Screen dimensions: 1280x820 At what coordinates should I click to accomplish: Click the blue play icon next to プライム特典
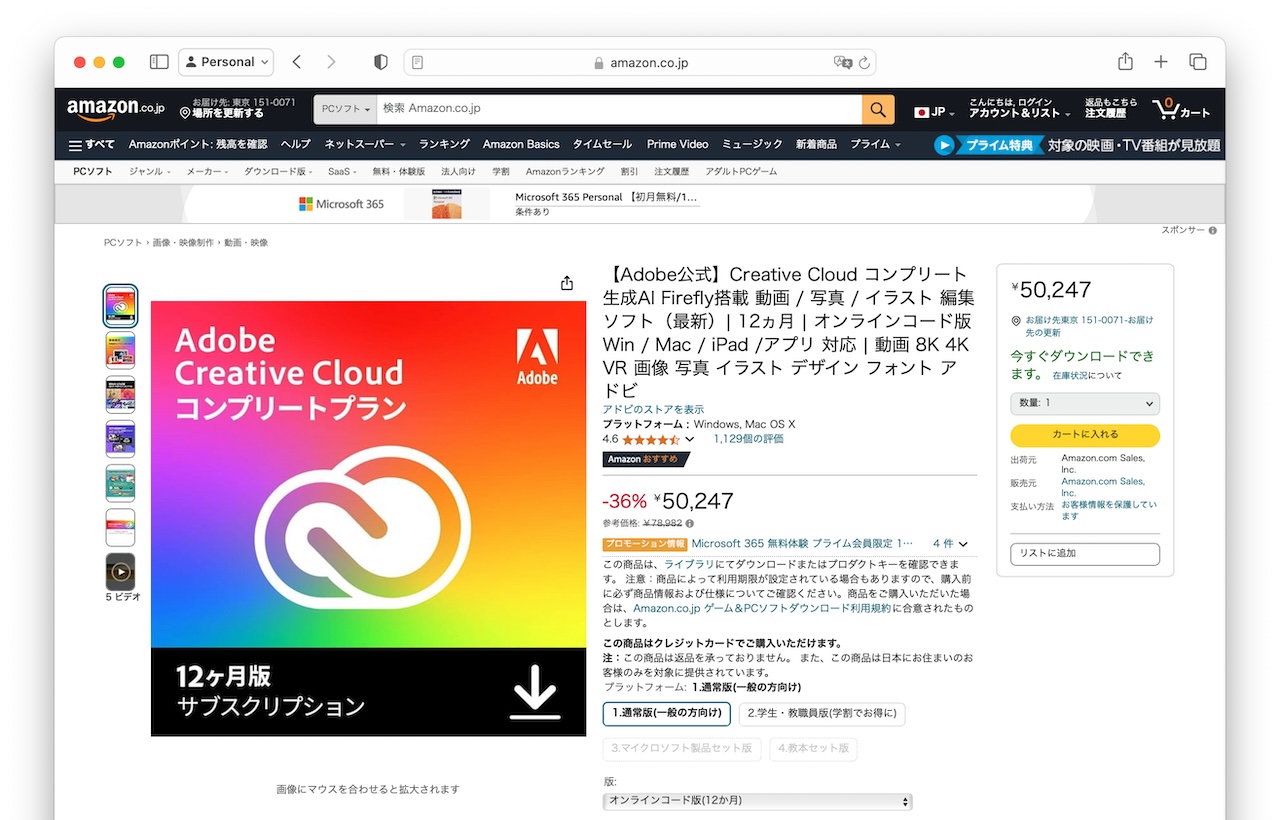[x=945, y=145]
